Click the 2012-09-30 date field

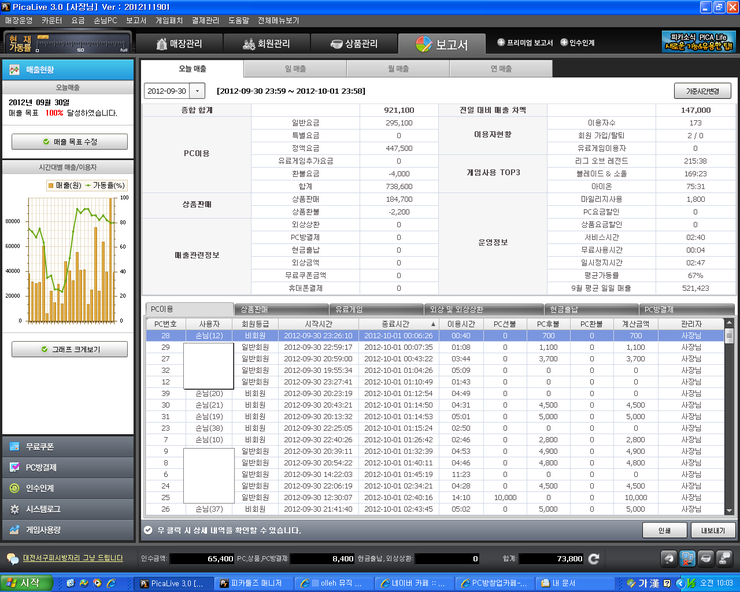(167, 91)
